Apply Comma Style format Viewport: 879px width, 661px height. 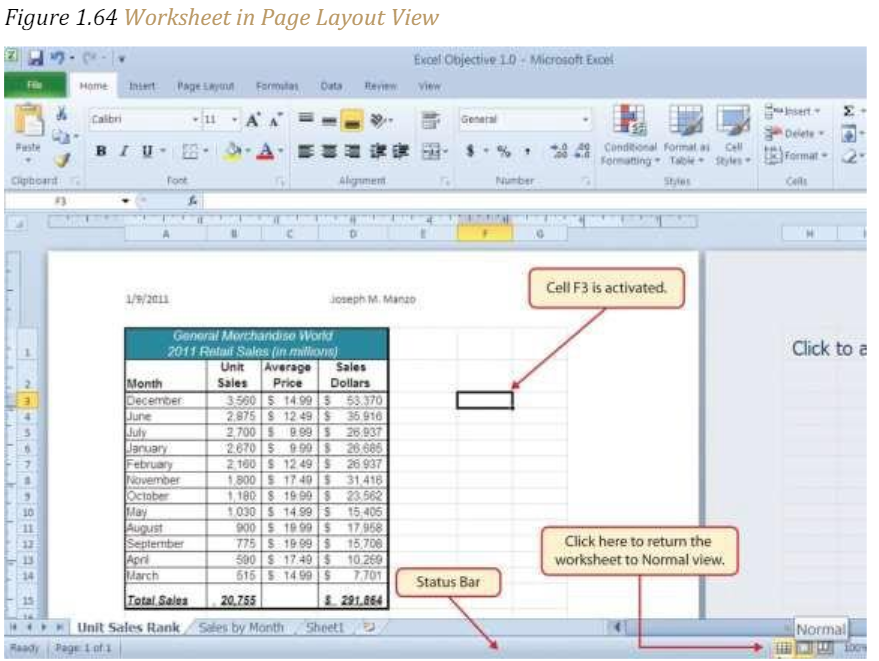pos(528,151)
